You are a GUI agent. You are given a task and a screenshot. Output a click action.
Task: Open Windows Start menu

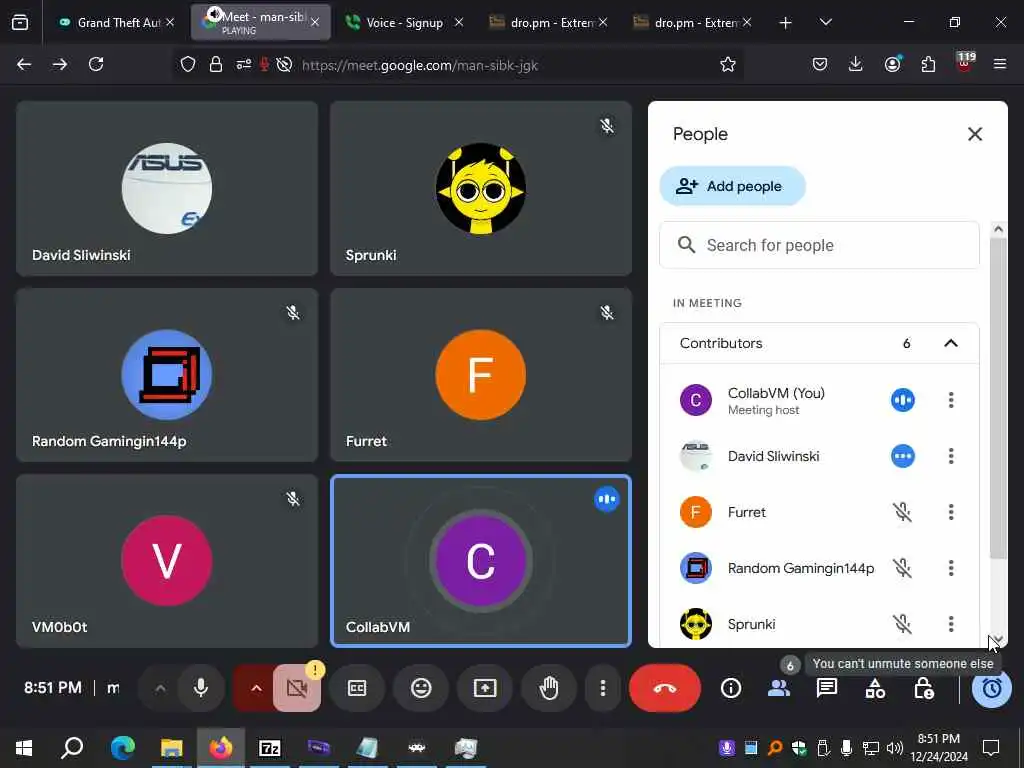(24, 747)
